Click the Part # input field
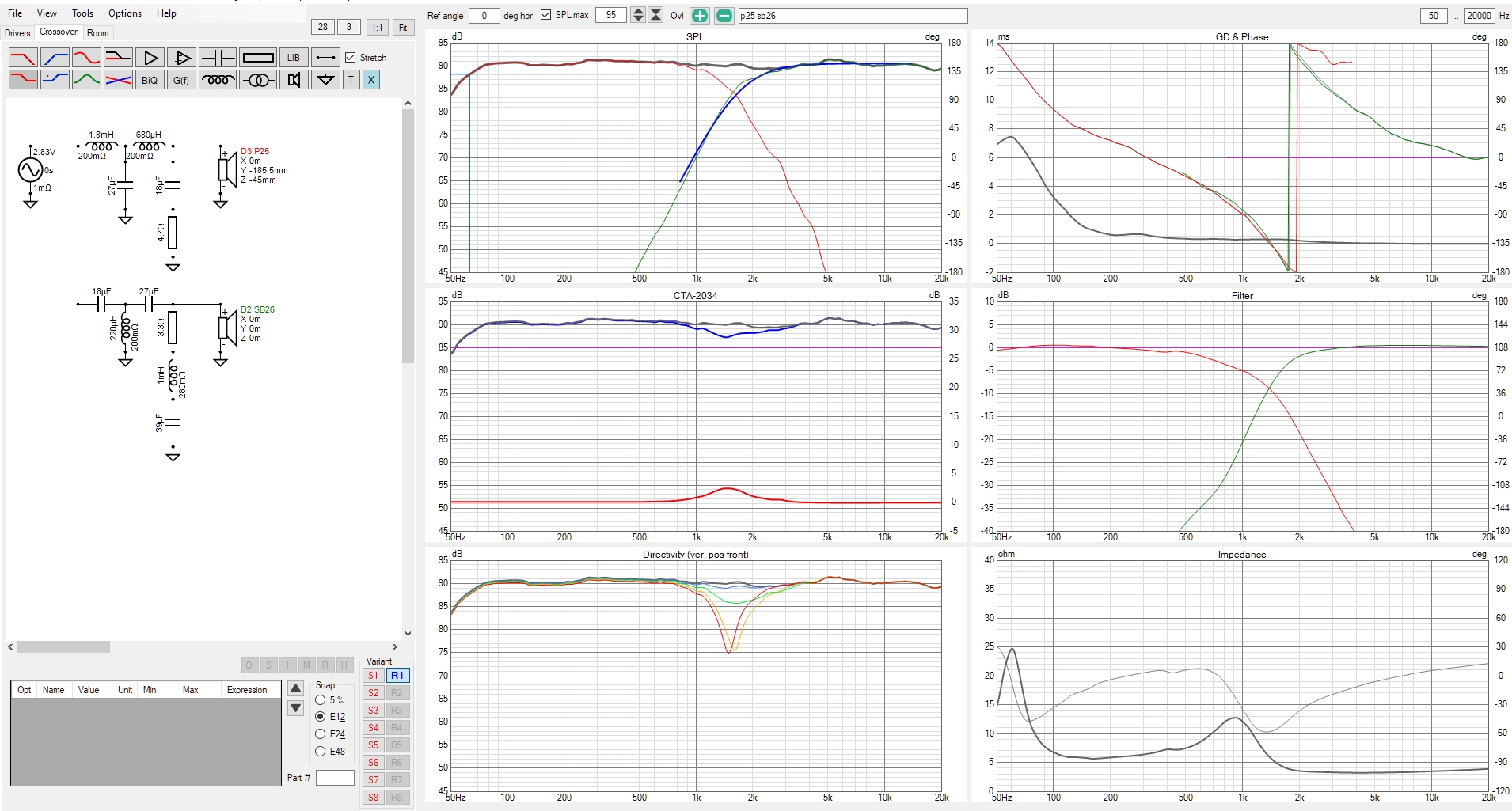The width and height of the screenshot is (1512, 811). (x=335, y=778)
